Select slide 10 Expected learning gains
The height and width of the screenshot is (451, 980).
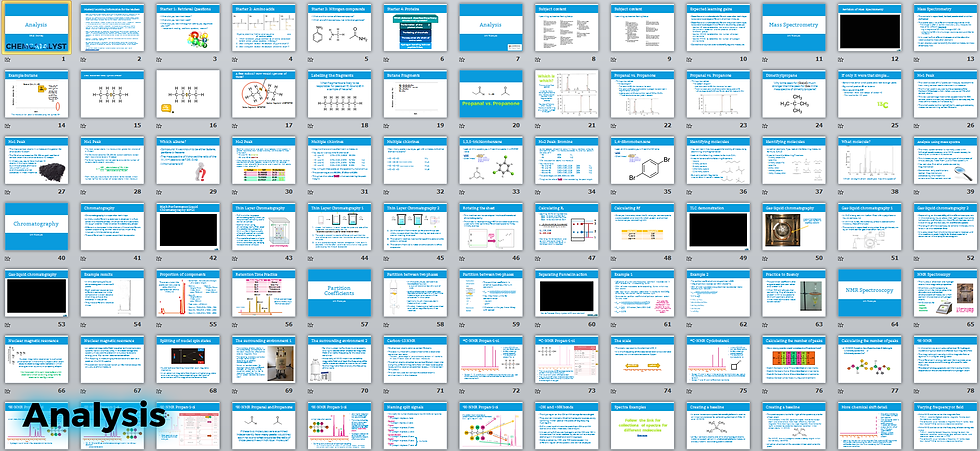(718, 27)
